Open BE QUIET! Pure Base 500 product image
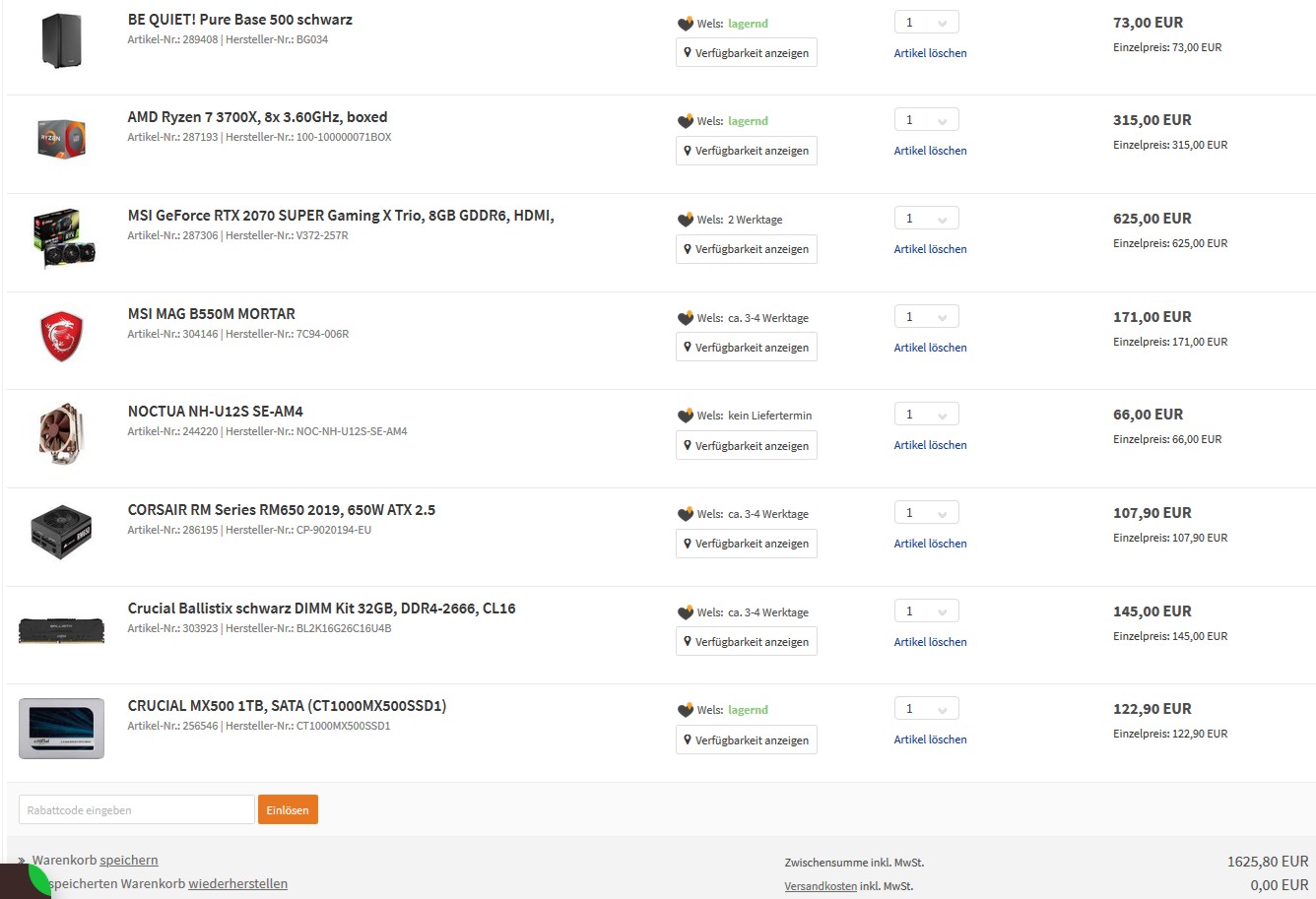 click(x=61, y=41)
